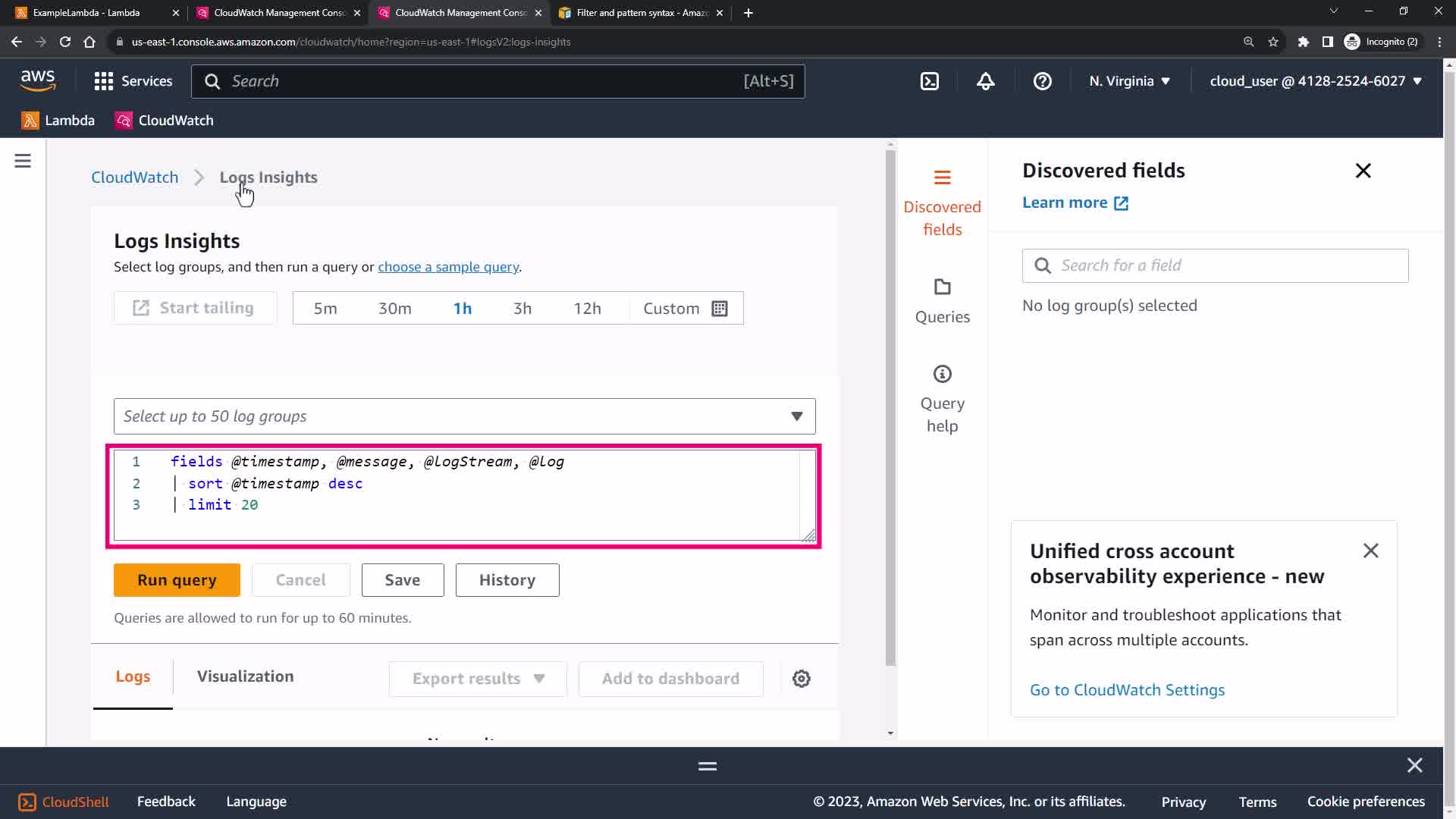This screenshot has width=1456, height=819.
Task: Expand the log groups selection dropdown
Action: coord(464,416)
